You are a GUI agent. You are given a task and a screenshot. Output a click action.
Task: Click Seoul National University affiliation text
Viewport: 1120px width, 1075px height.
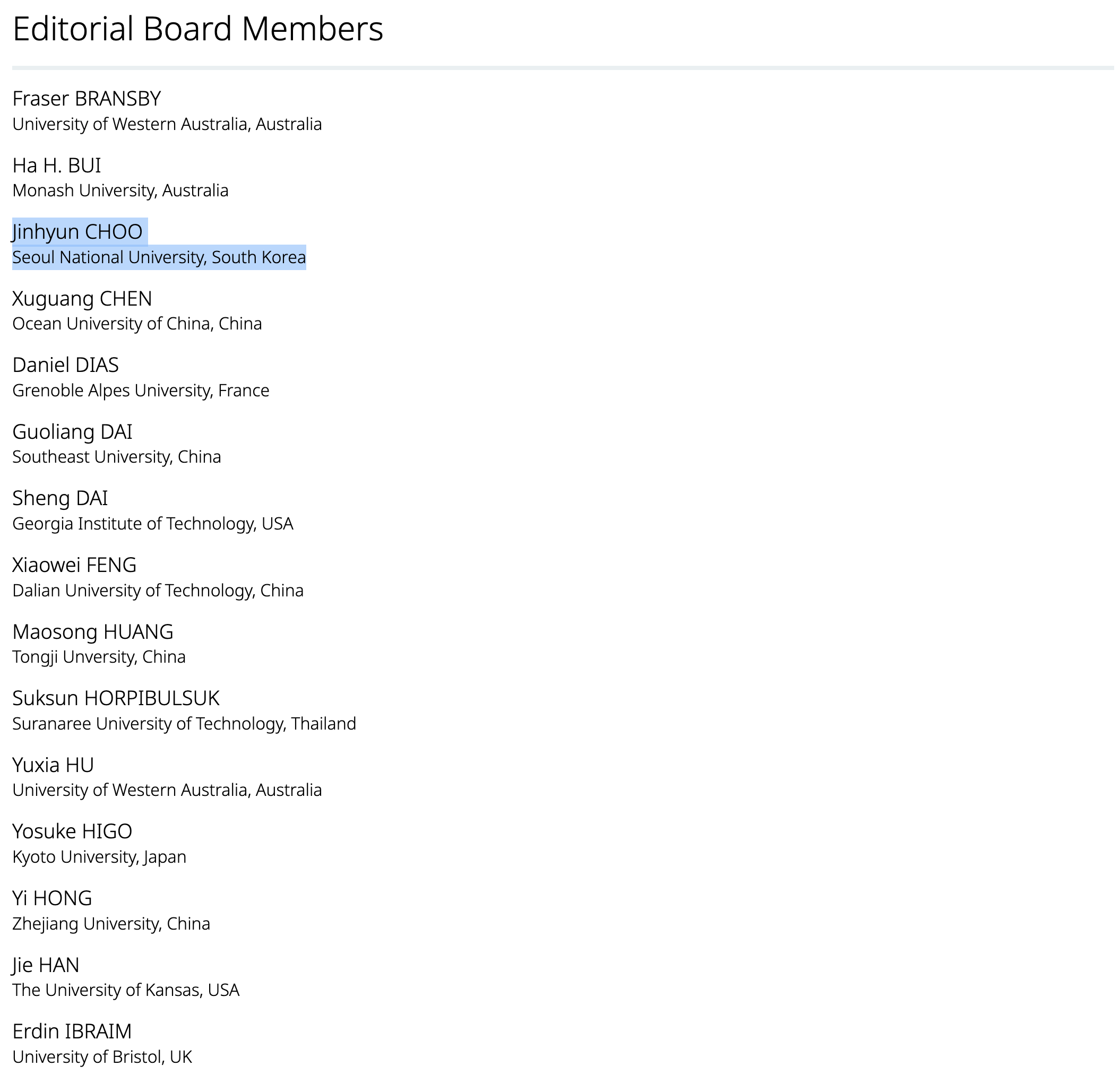click(x=159, y=258)
